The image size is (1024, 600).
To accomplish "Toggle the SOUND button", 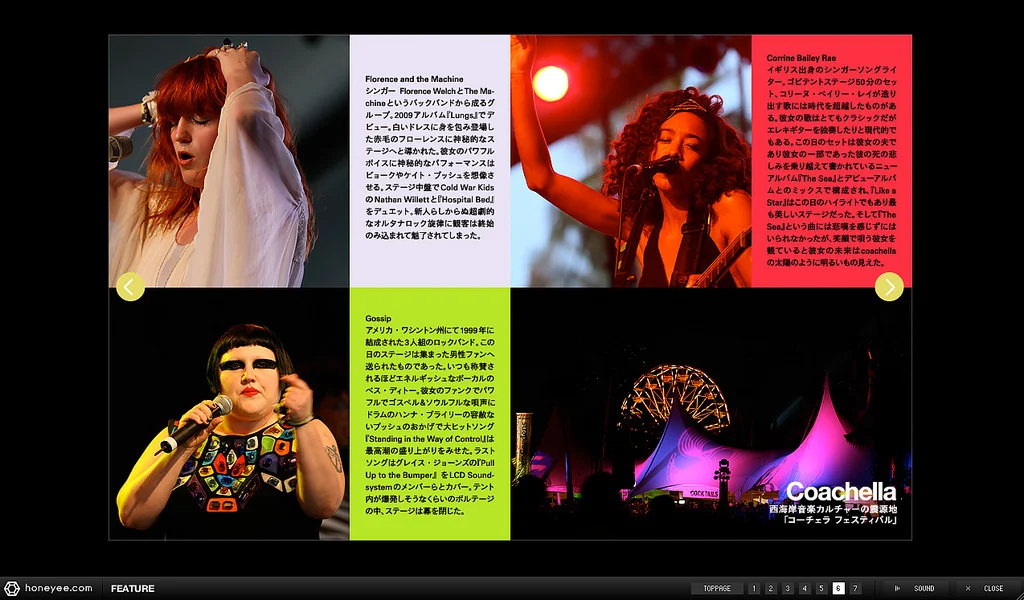I will click(914, 588).
